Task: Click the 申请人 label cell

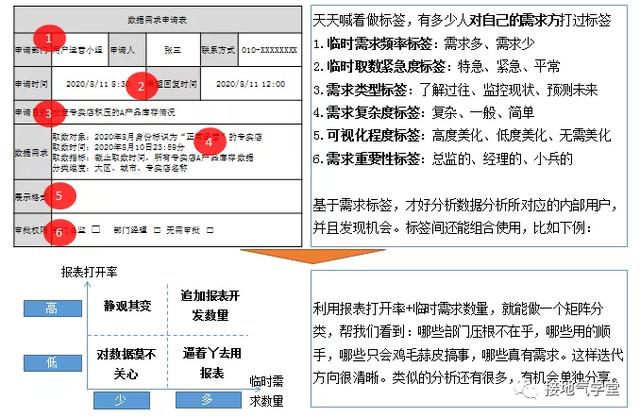Action: pyautogui.click(x=127, y=50)
